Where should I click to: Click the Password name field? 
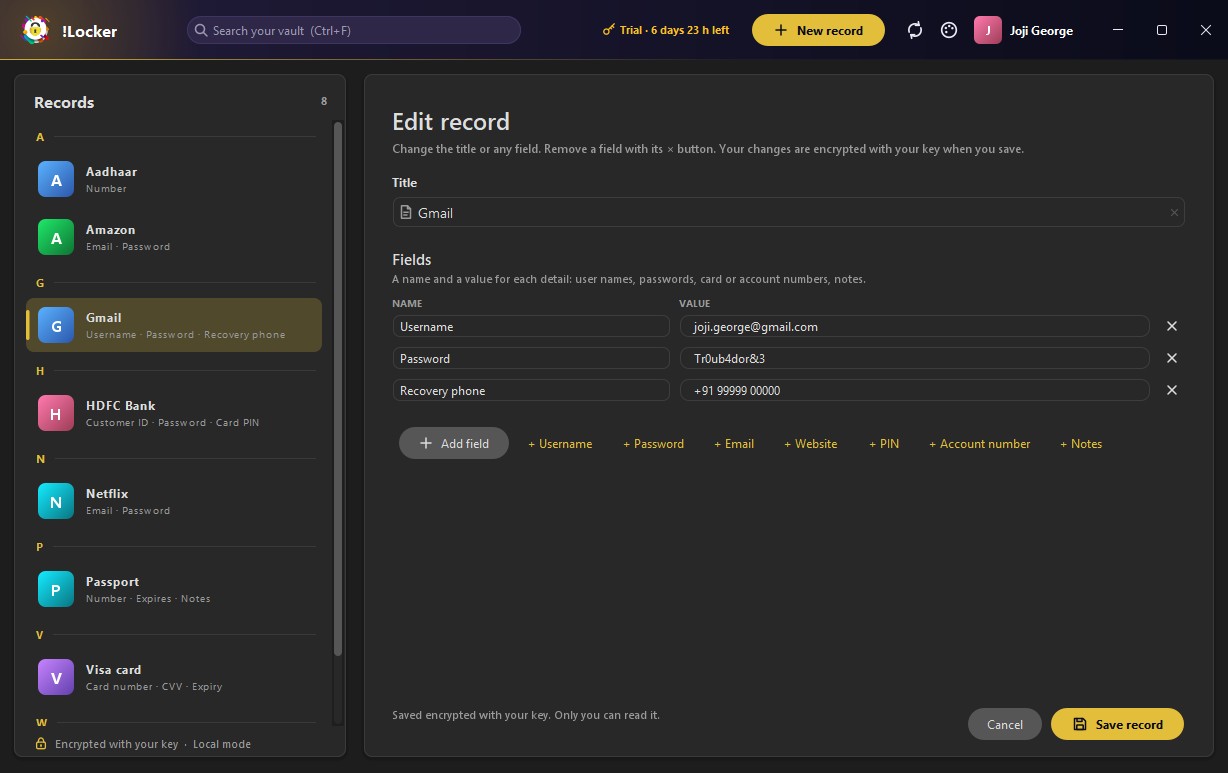tap(531, 358)
